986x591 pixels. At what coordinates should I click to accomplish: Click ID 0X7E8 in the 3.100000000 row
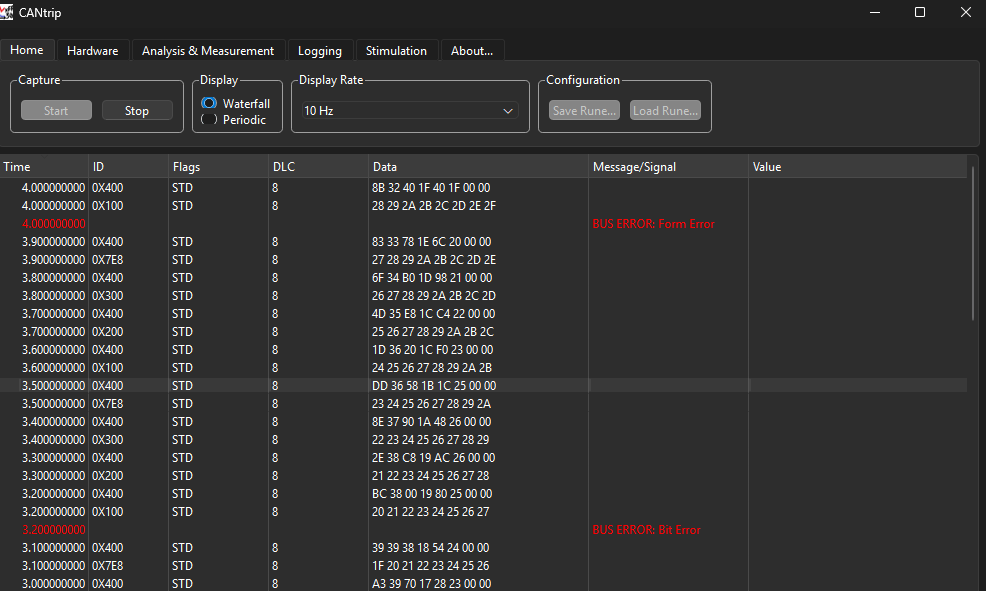[x=108, y=566]
